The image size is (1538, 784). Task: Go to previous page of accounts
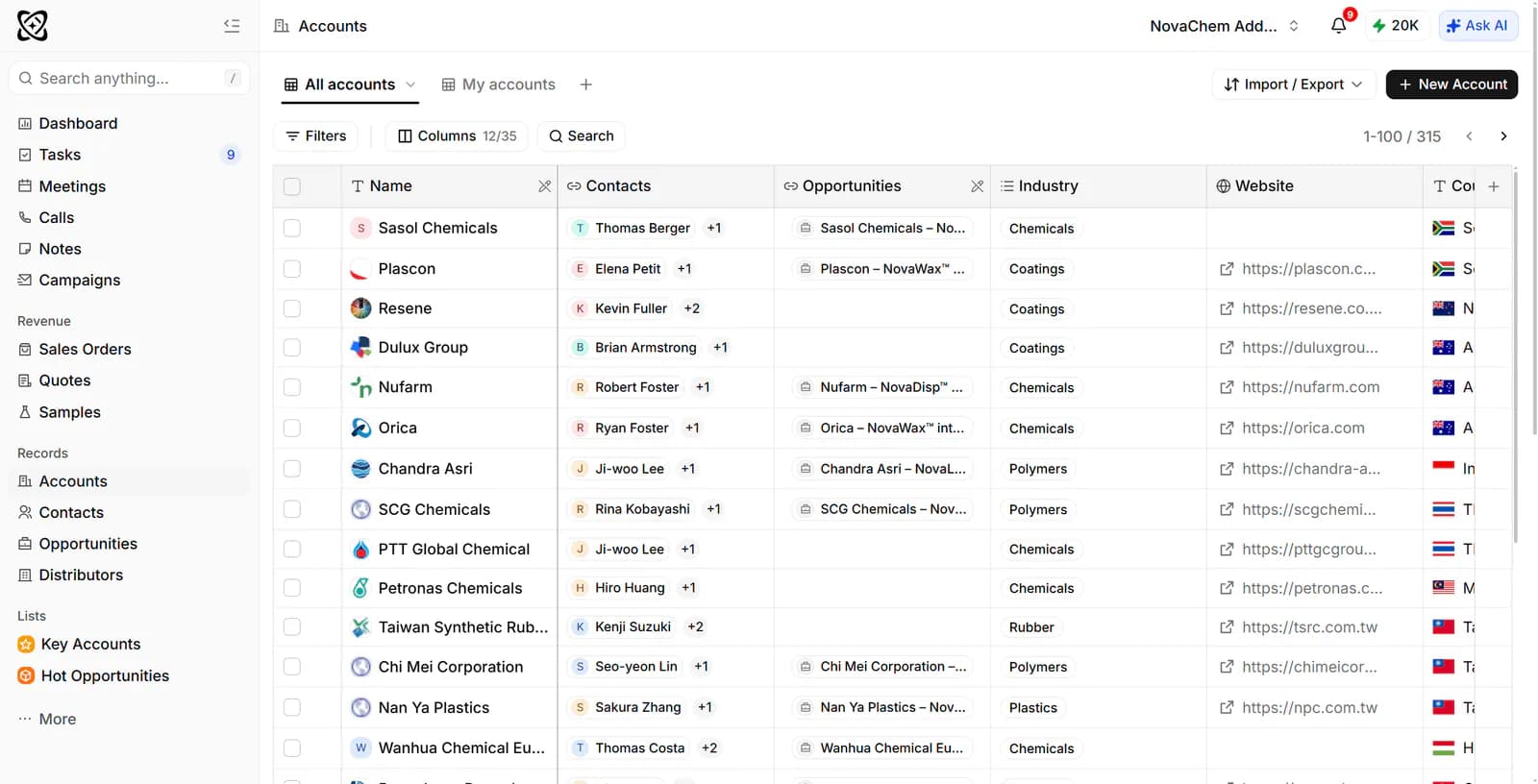tap(1469, 136)
